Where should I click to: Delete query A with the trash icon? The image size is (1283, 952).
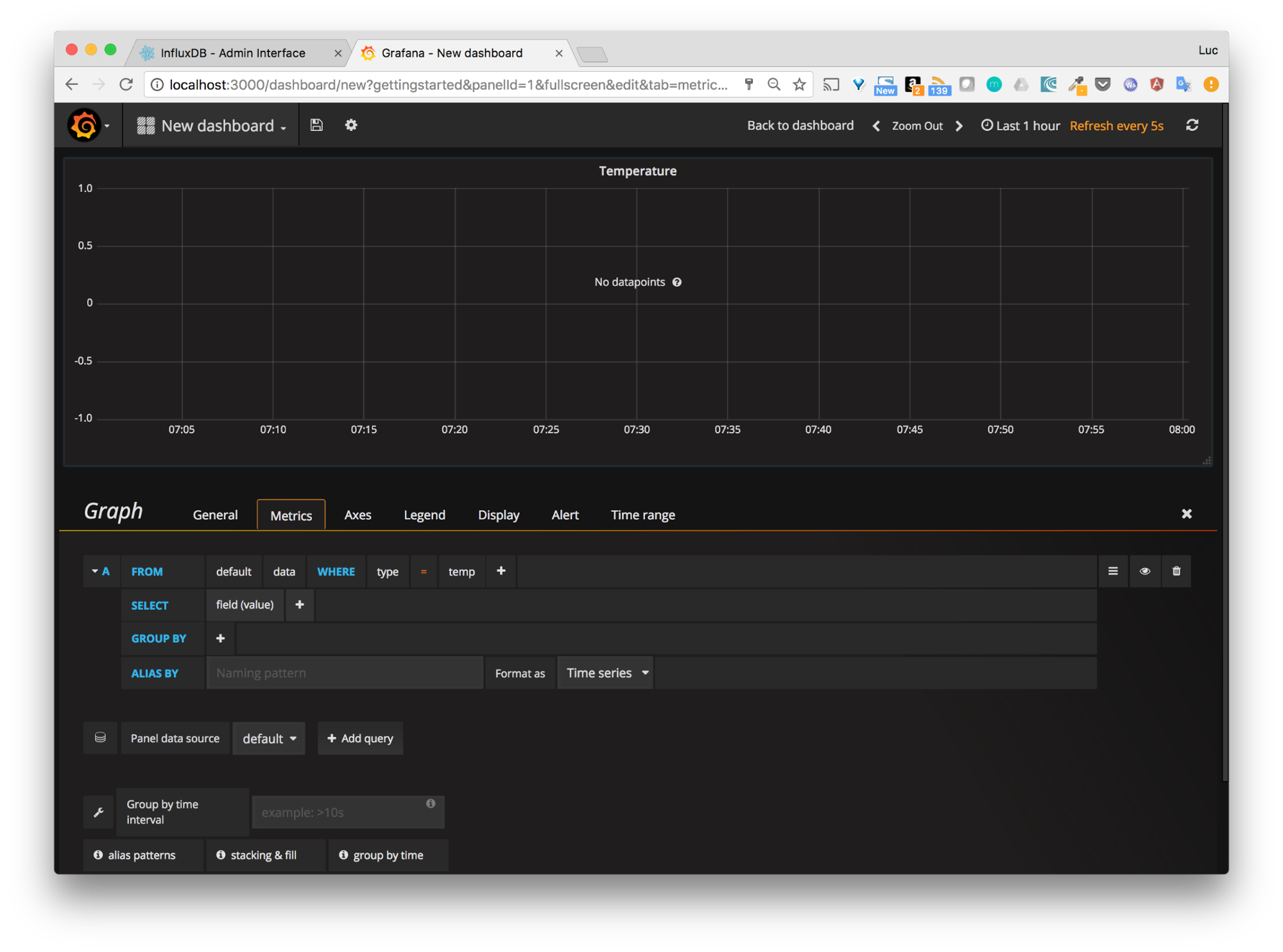(1176, 571)
